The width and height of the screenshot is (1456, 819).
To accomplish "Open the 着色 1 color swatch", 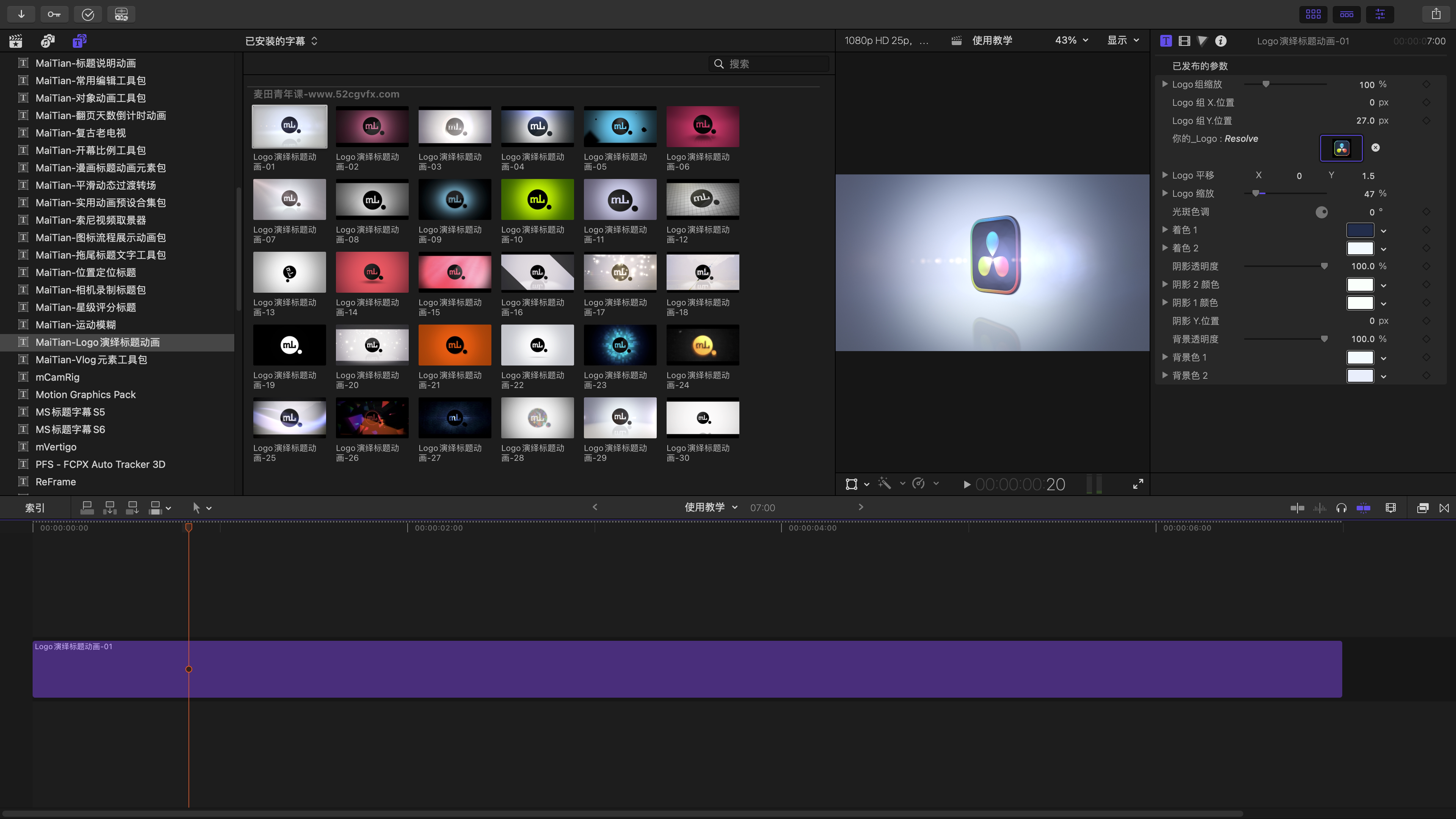I will point(1360,230).
